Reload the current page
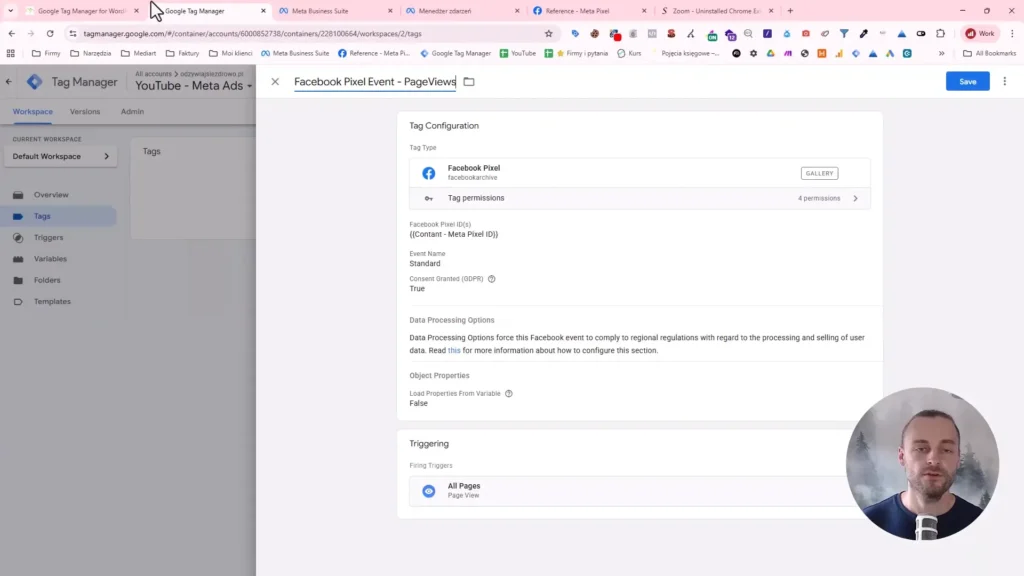Screen dimensions: 1024x576 50,33
